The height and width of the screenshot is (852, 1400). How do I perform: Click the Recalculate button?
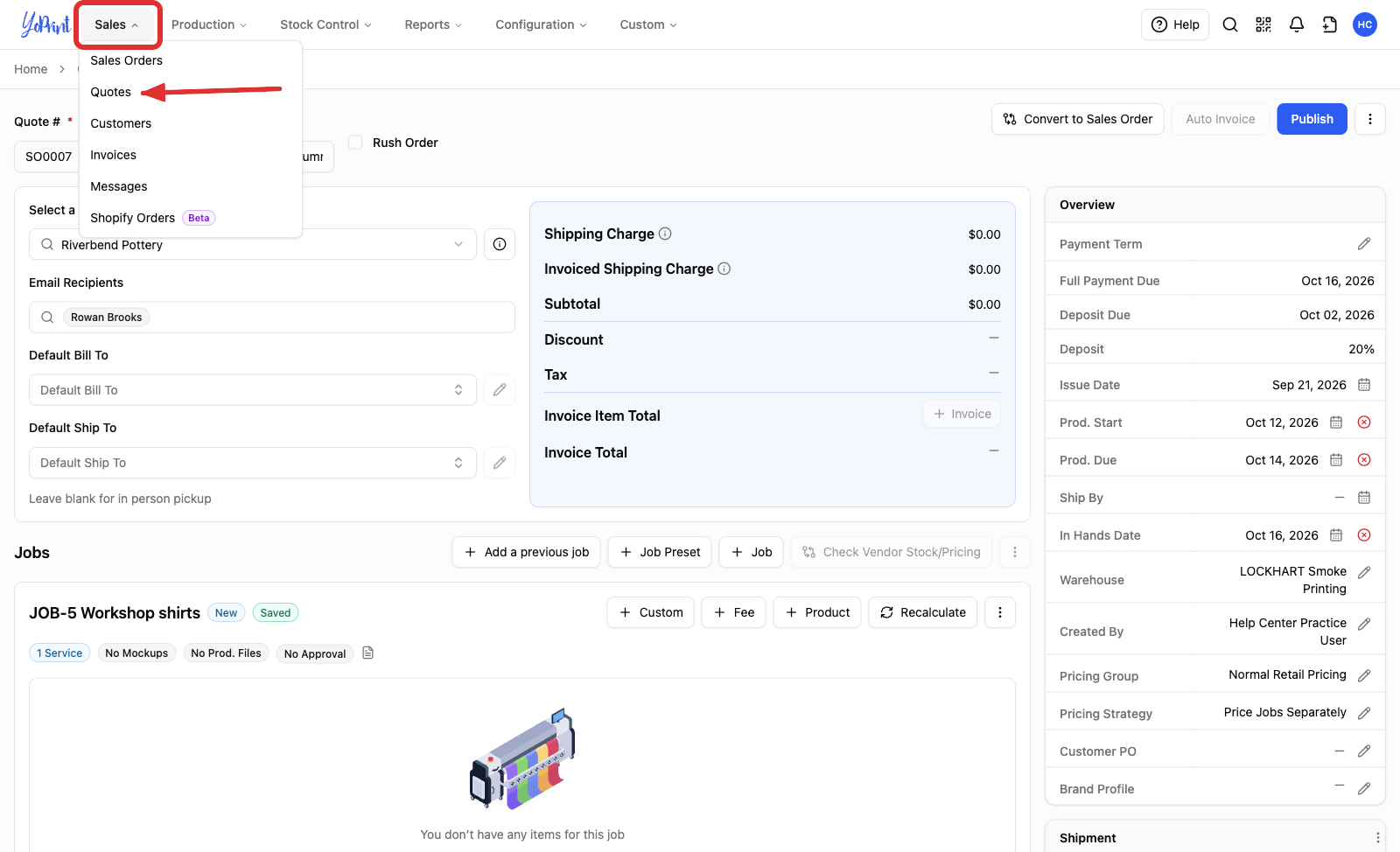click(x=923, y=612)
